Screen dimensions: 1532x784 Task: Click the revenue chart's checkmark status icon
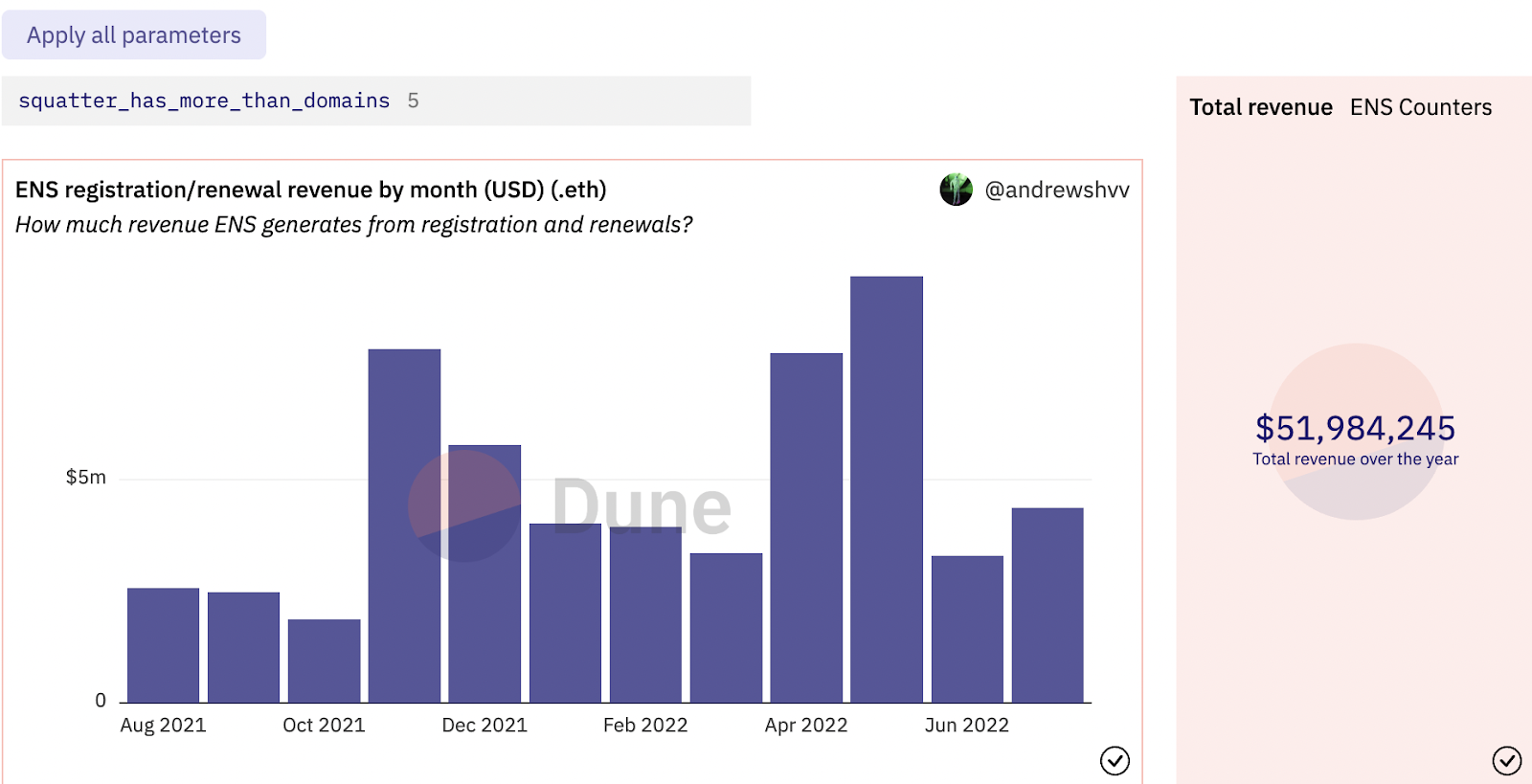[x=1115, y=761]
